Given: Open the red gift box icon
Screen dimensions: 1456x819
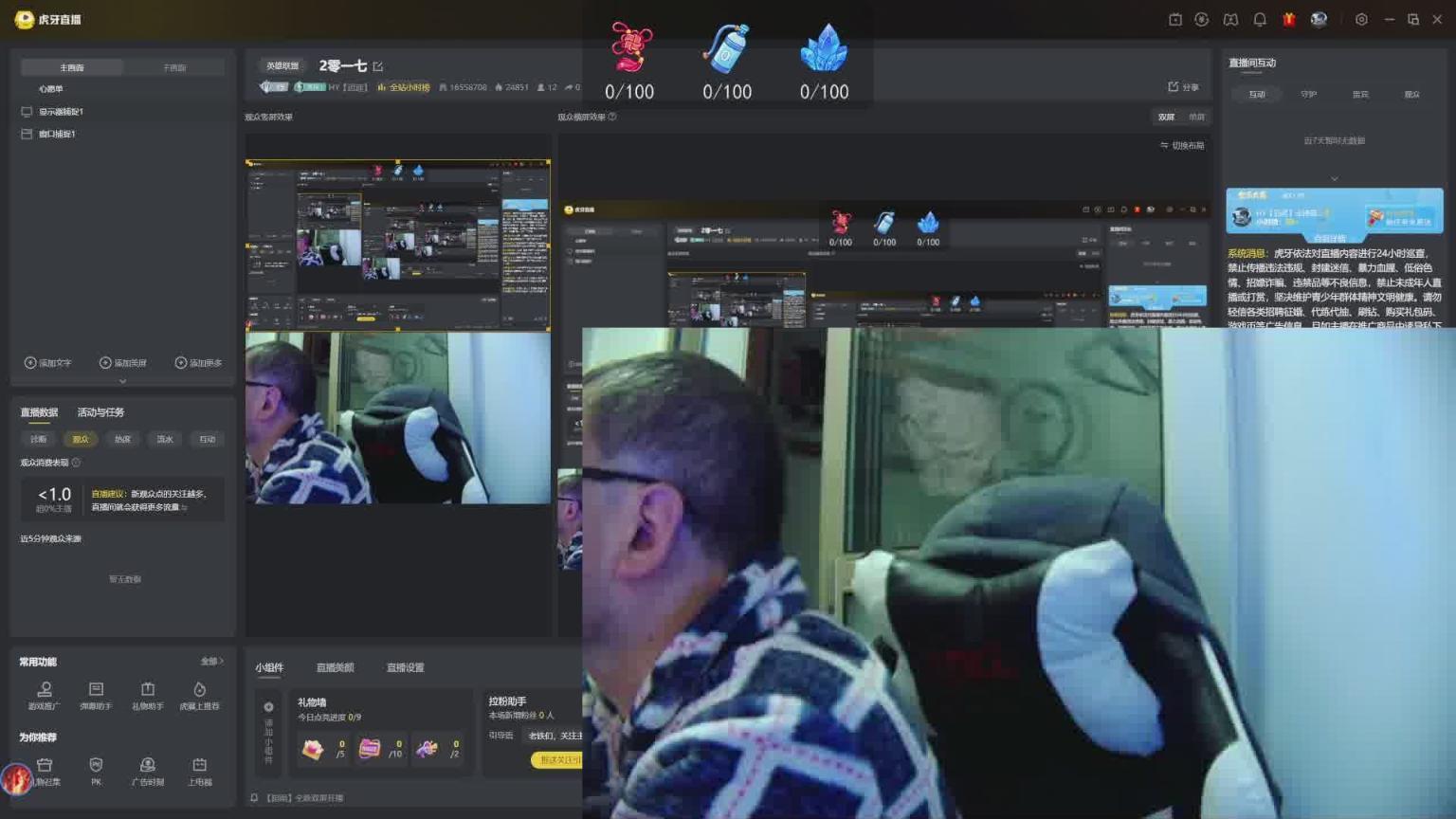Looking at the screenshot, I should 1288,19.
